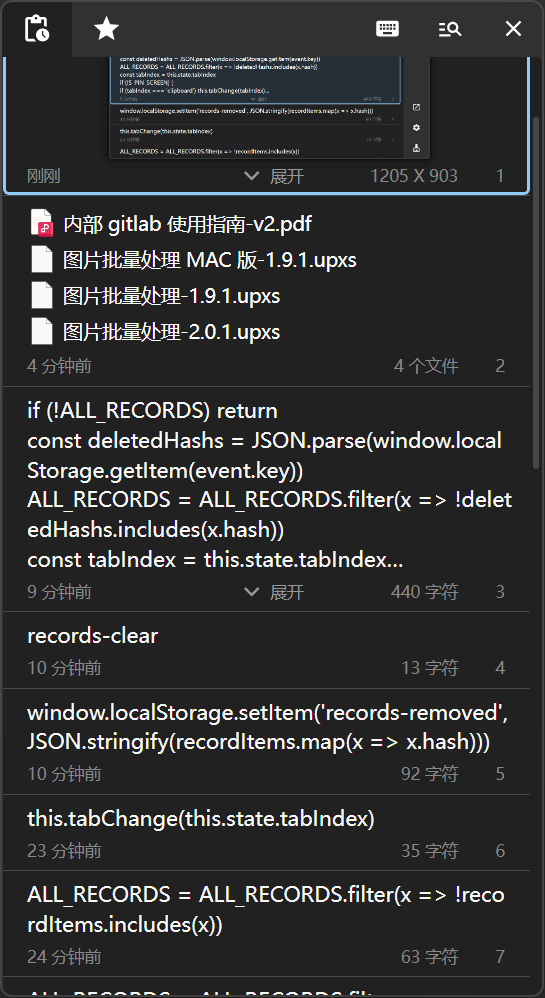The image size is (545, 998).
Task: Open the clipboard history tab
Action: coord(36,29)
